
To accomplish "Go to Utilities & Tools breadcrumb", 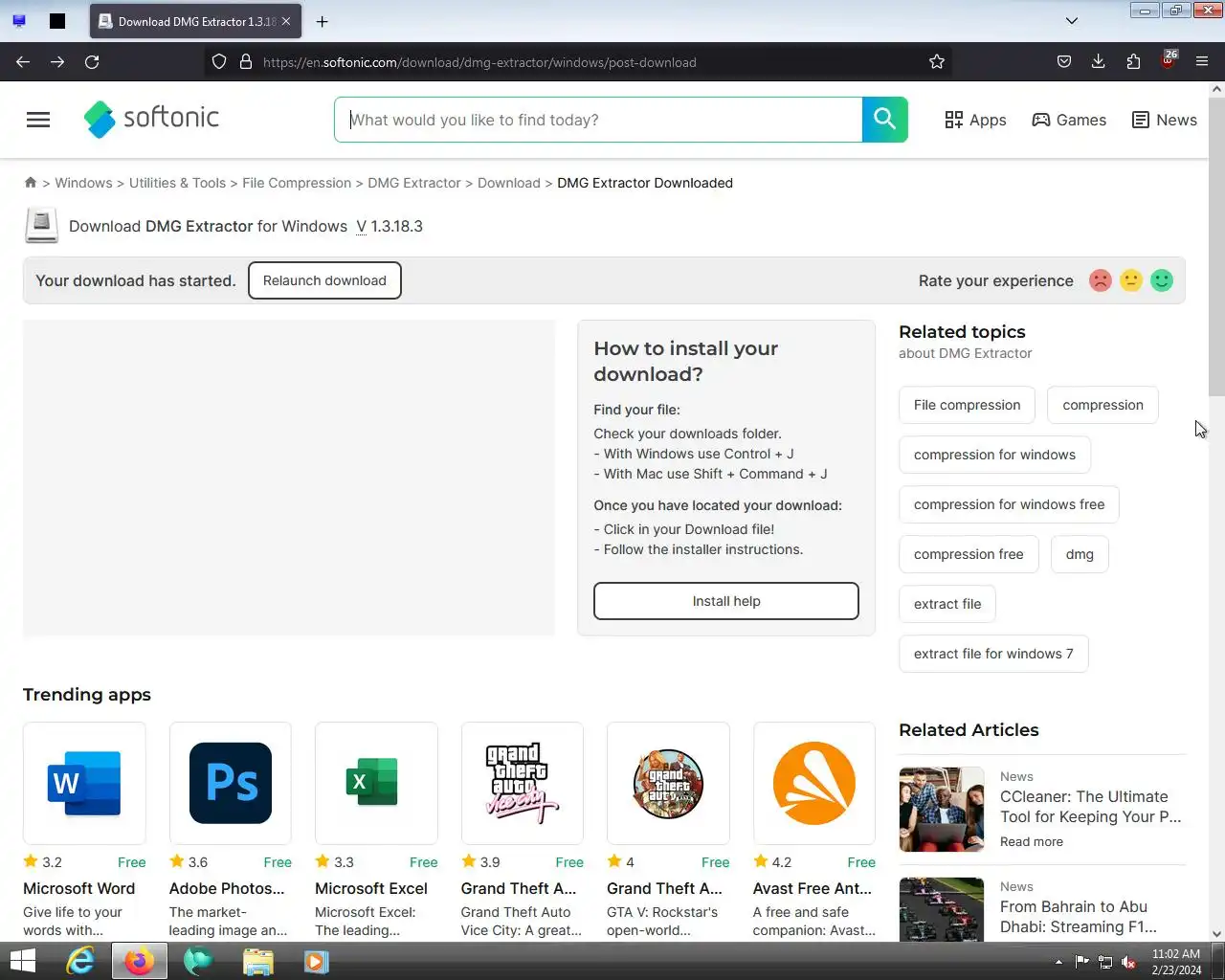I will (x=177, y=183).
